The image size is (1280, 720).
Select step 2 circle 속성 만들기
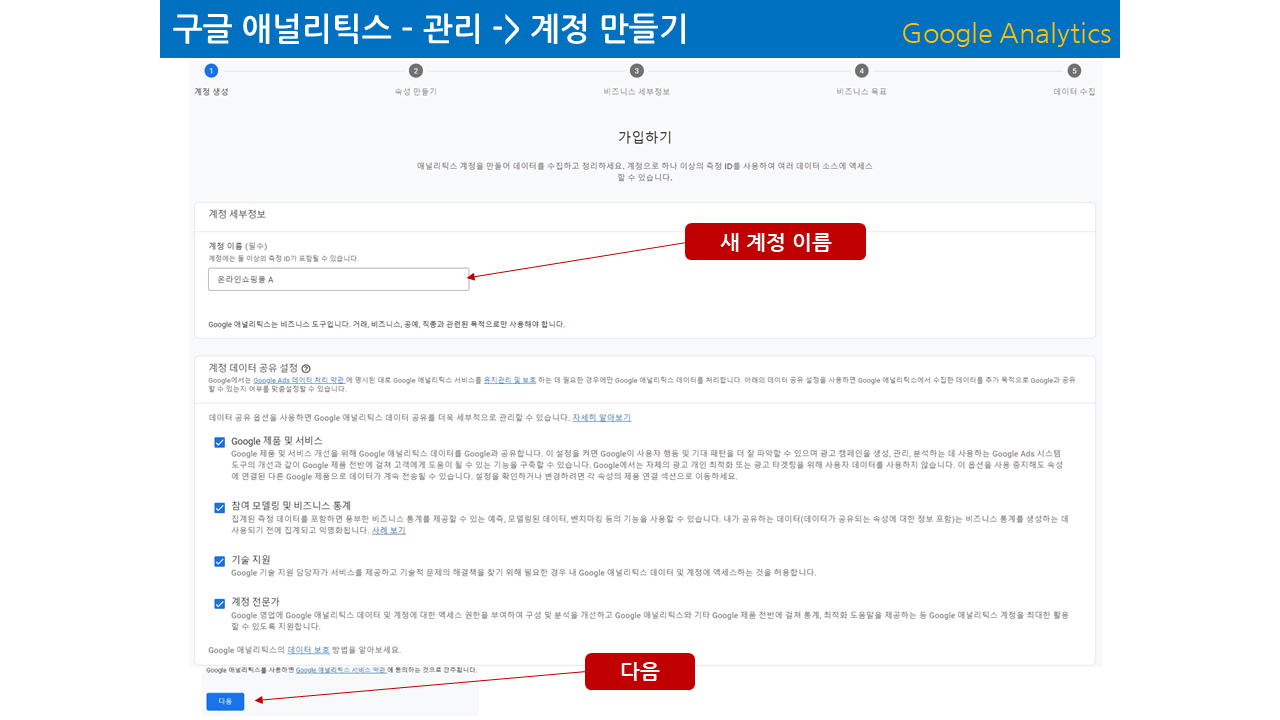pyautogui.click(x=416, y=71)
